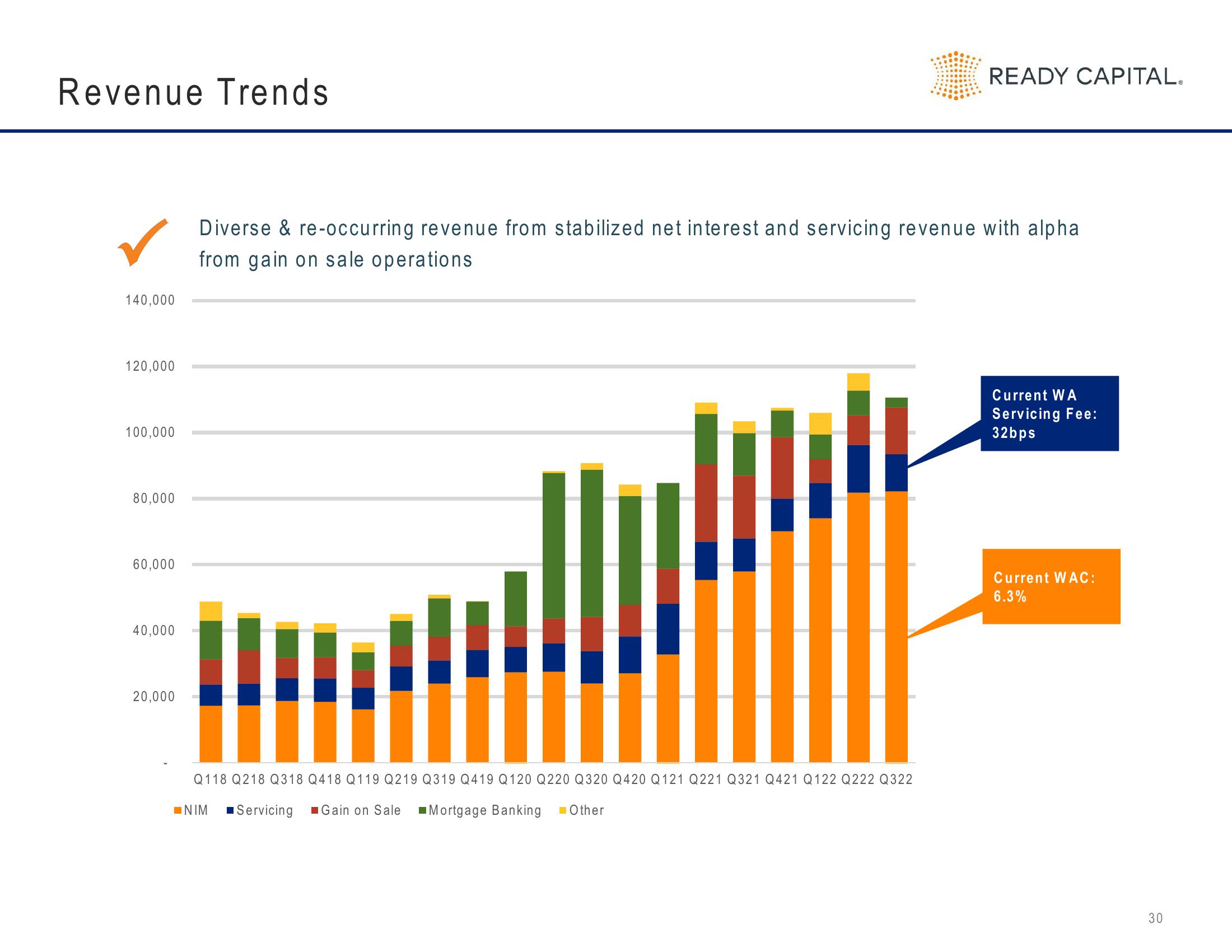Click the navy Servicing segment of the Q322 bar
The image size is (1232, 952).
pos(897,473)
